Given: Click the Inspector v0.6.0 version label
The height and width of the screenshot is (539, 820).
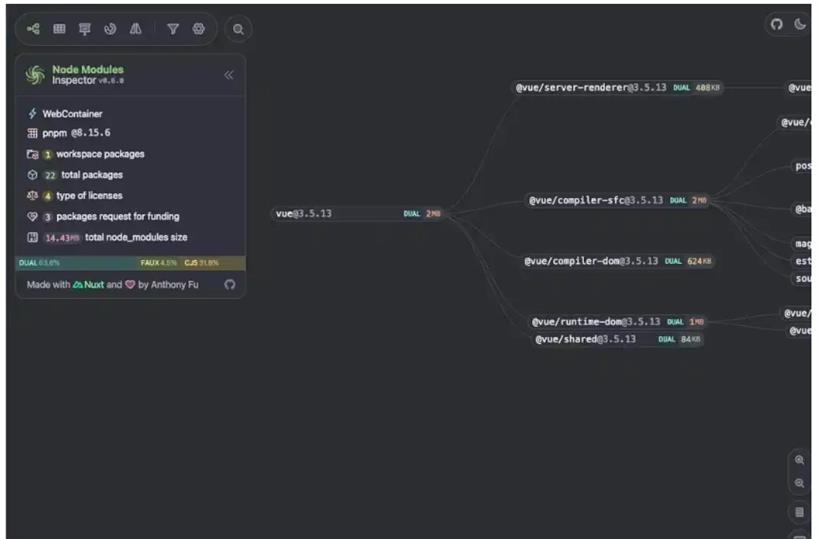Looking at the screenshot, I should 87,81.
